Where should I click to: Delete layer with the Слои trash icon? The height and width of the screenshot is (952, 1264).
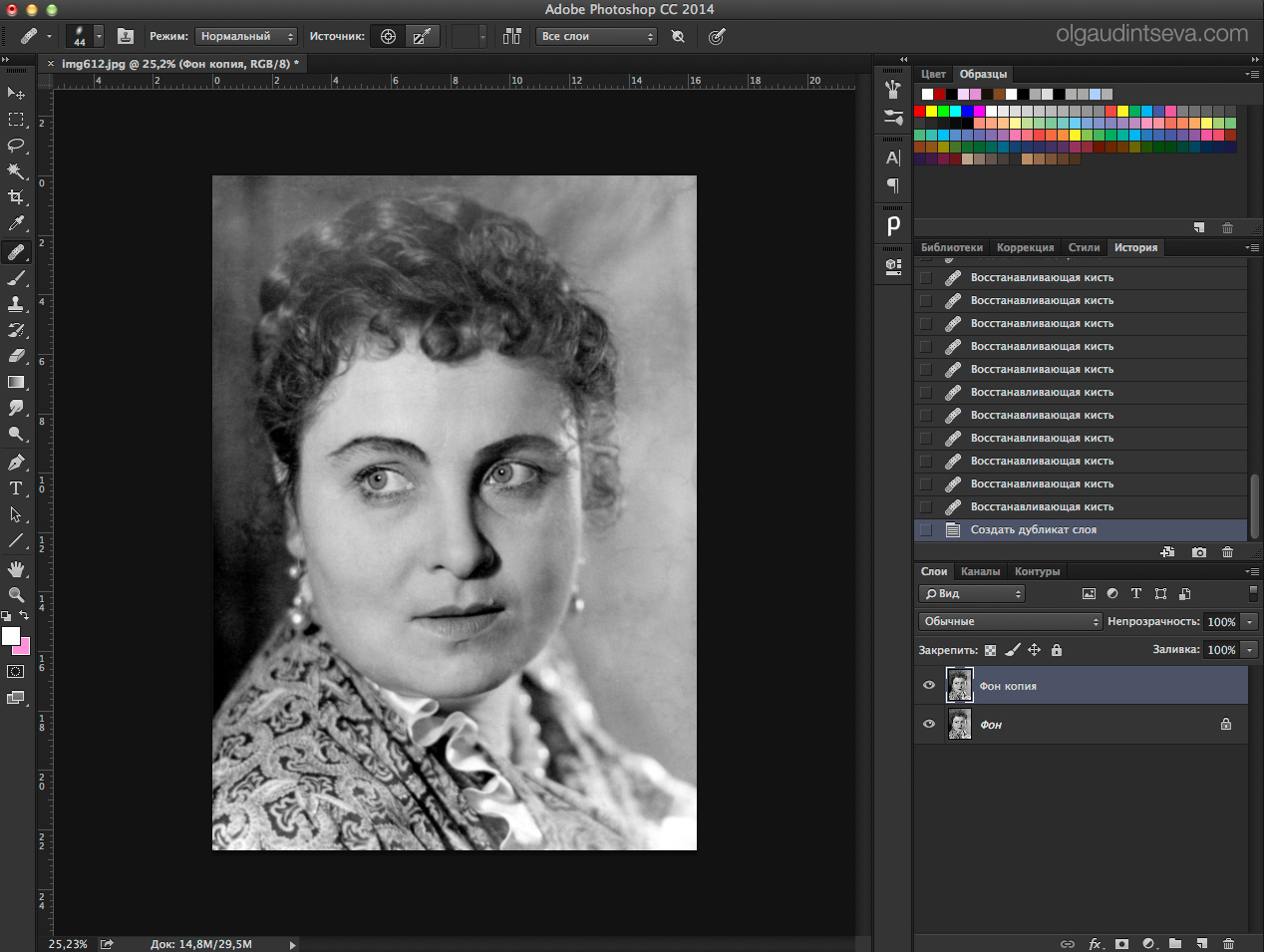1228,943
